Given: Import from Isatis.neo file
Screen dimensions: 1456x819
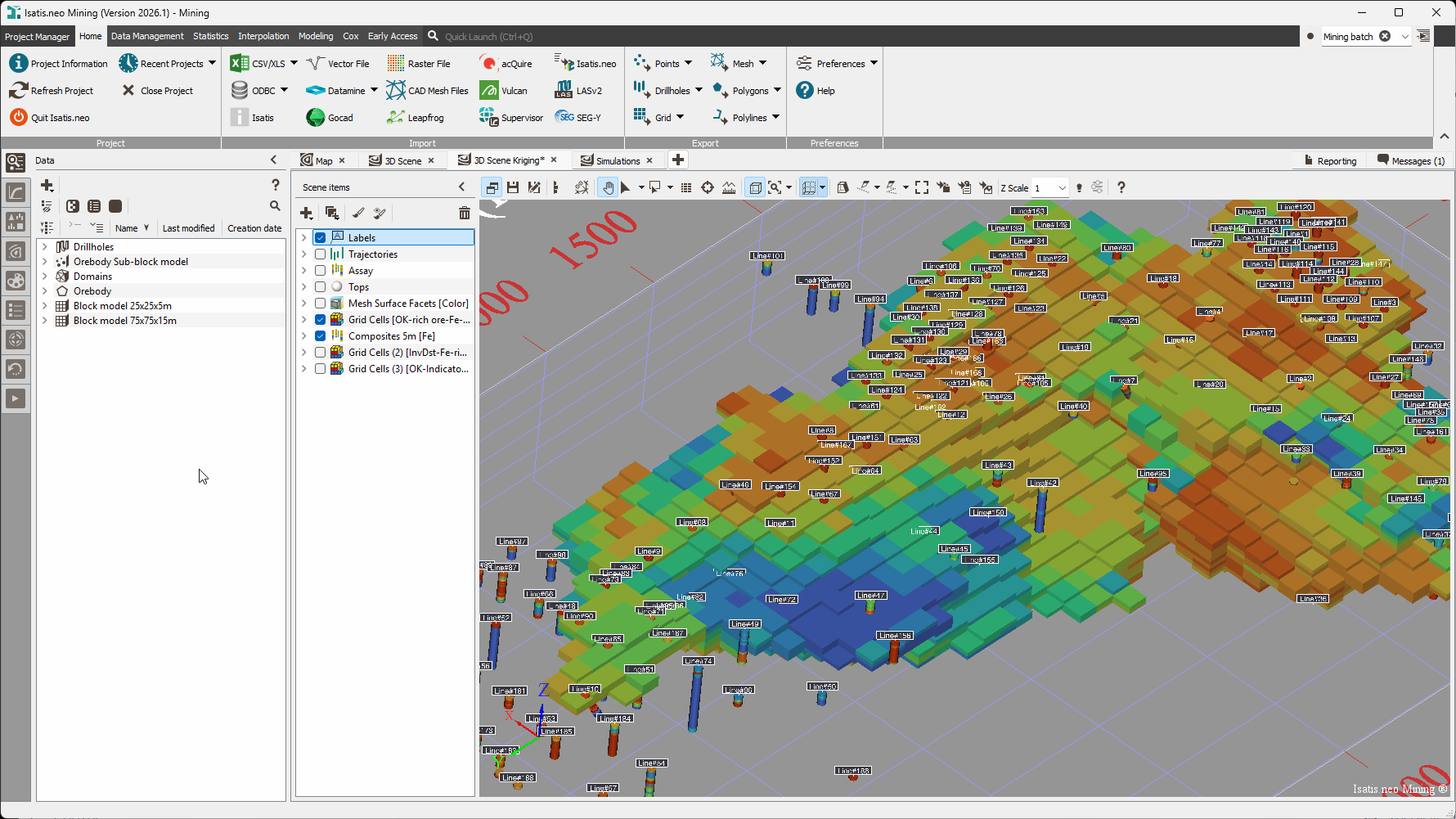Looking at the screenshot, I should tap(586, 64).
